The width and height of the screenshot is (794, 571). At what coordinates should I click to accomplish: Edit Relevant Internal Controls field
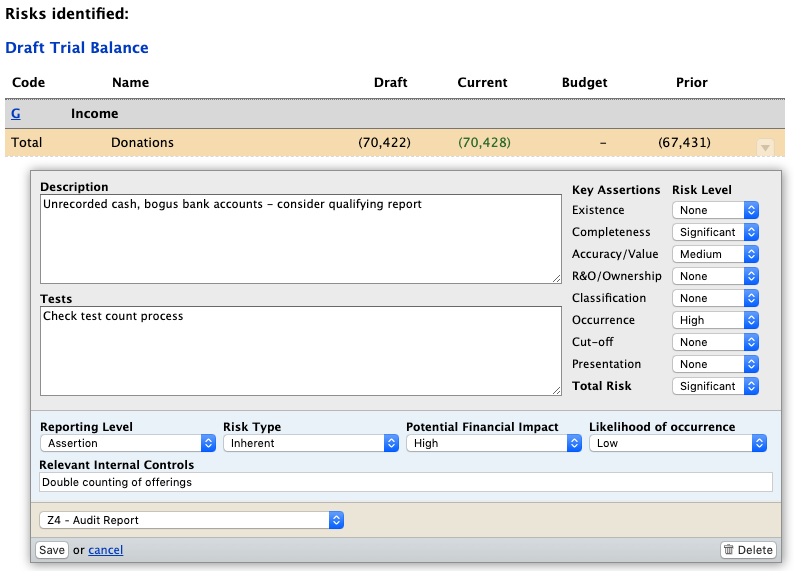click(x=406, y=482)
